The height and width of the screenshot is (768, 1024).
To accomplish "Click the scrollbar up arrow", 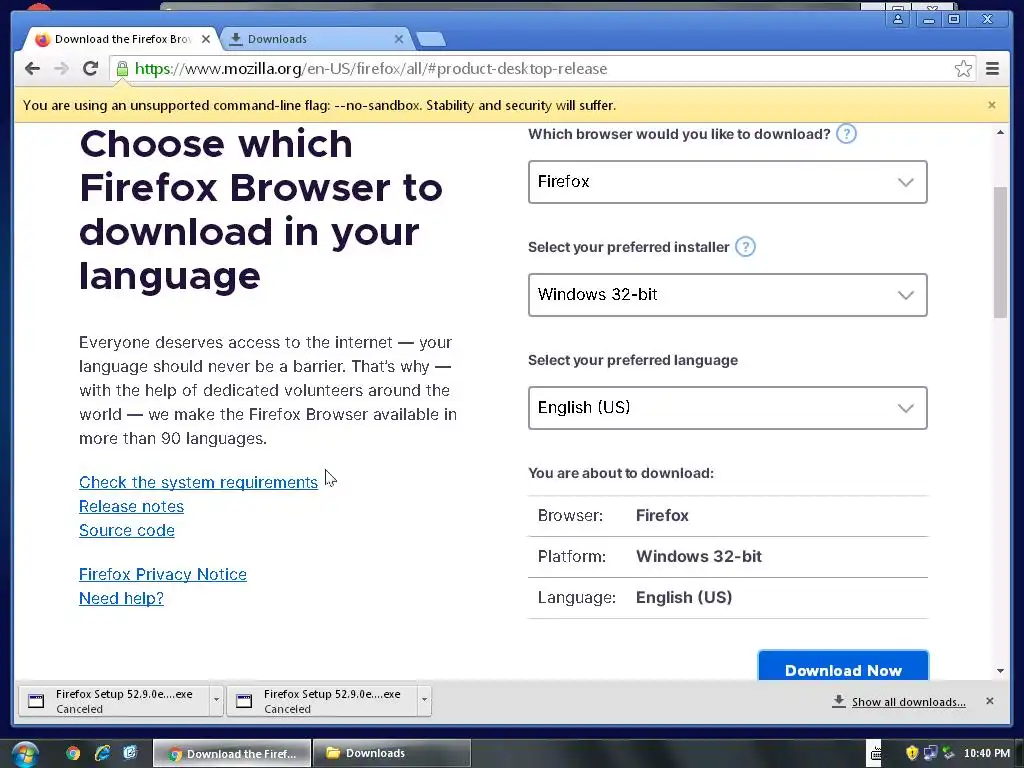I will [1000, 133].
